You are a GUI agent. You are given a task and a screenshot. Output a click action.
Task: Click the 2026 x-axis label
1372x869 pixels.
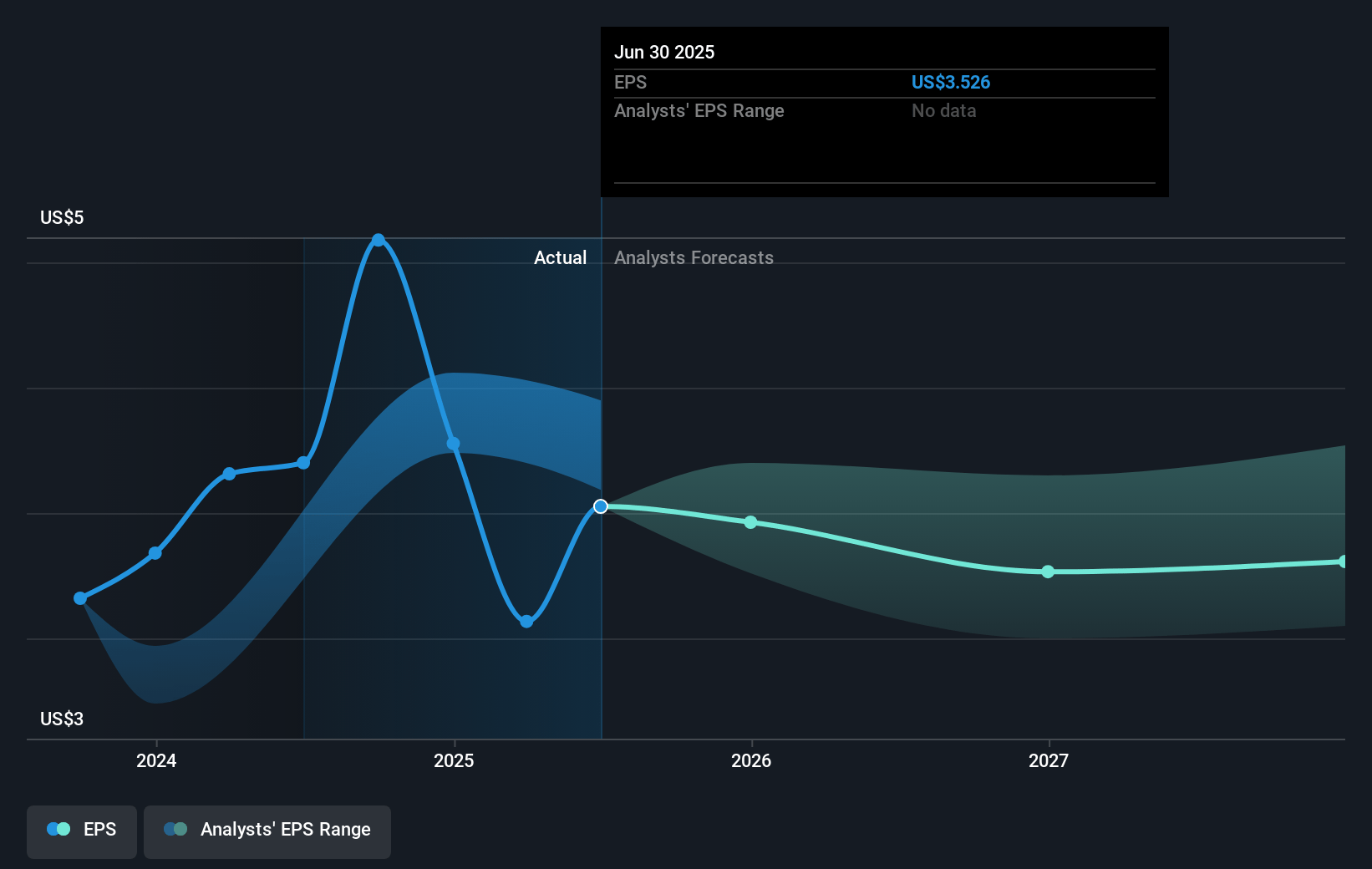point(751,760)
